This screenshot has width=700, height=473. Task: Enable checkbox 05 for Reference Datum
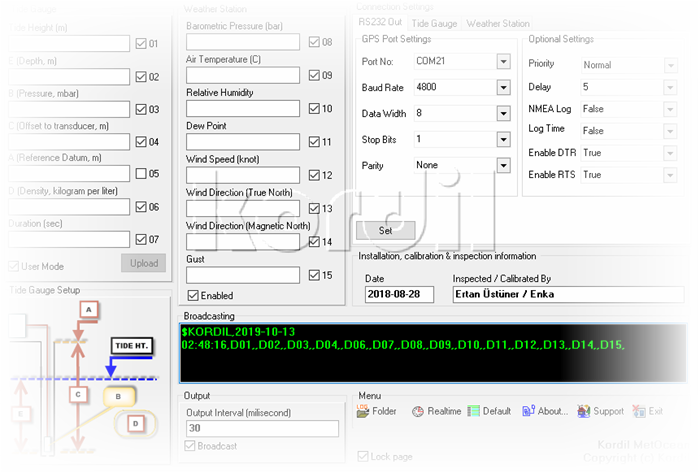tap(141, 174)
